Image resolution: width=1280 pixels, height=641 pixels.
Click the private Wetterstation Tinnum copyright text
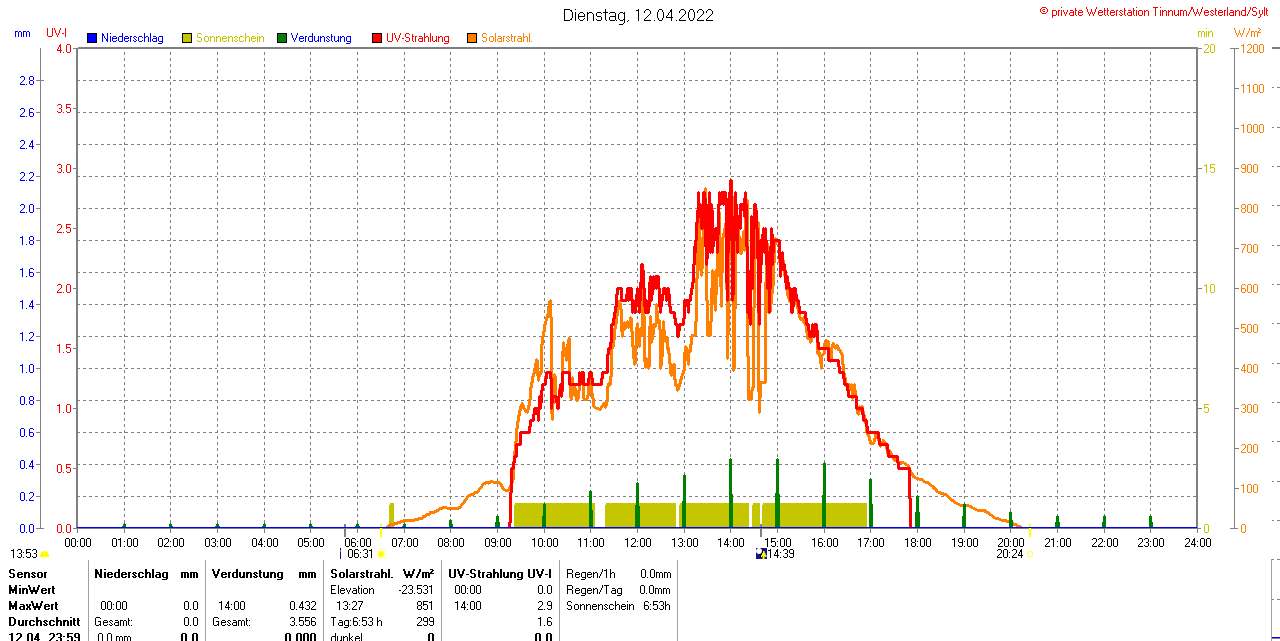1159,11
